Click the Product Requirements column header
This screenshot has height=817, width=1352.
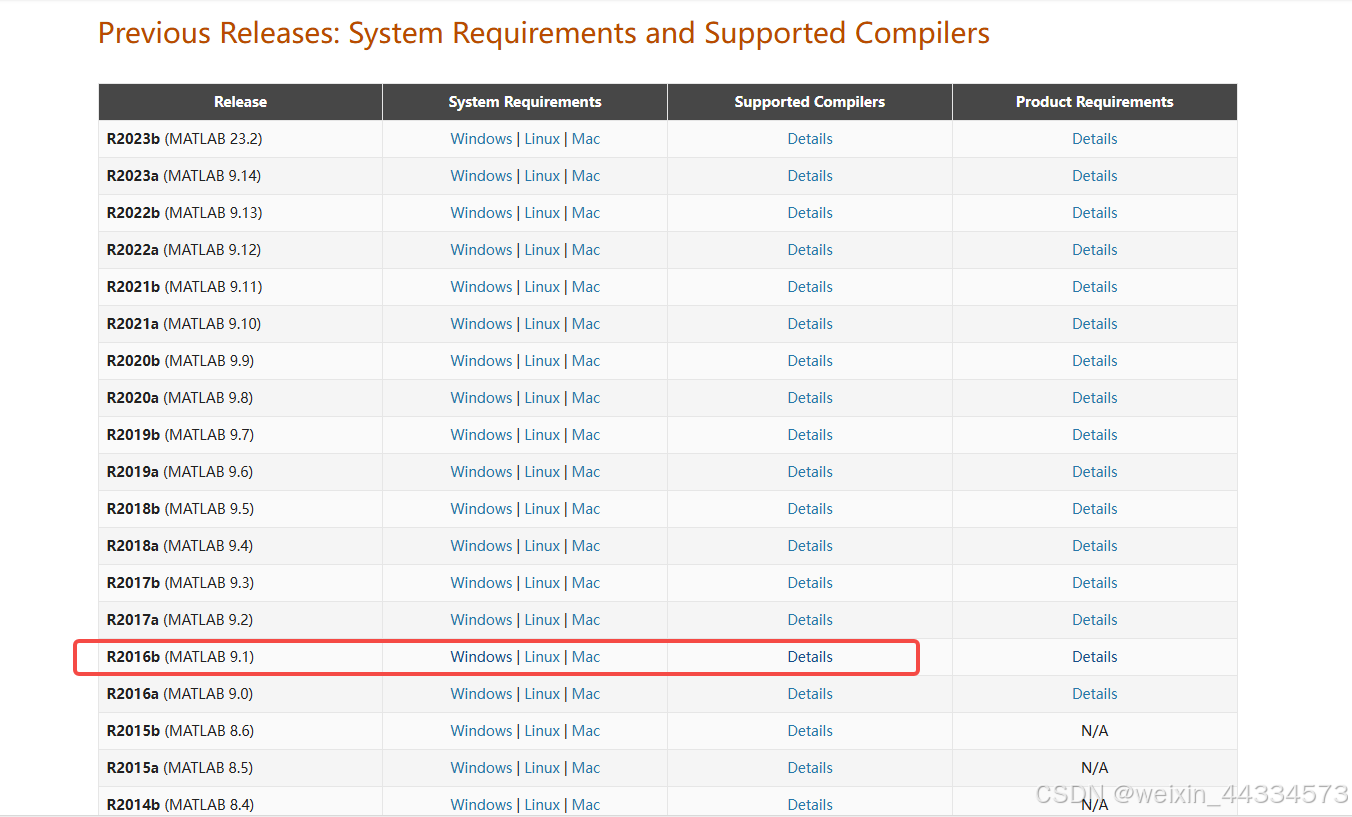click(1095, 102)
